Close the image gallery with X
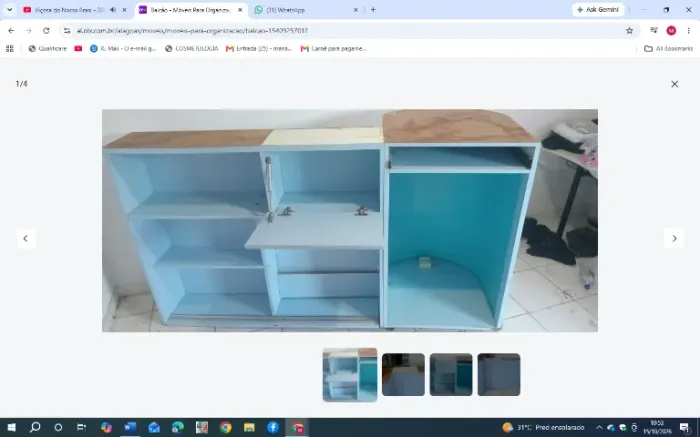Viewport: 700px width, 437px height. pos(674,84)
